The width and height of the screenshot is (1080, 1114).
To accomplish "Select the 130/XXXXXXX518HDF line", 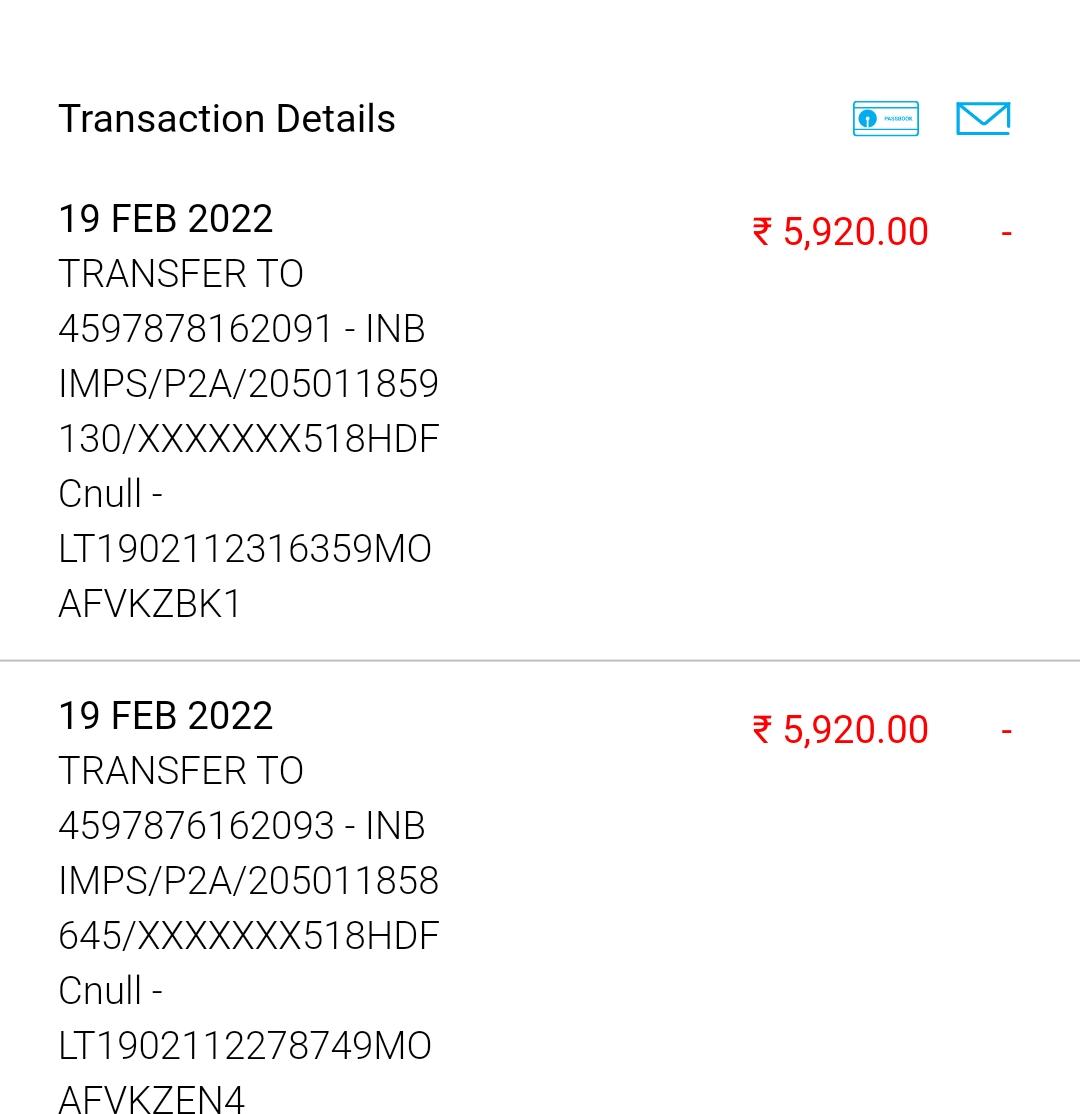I will (x=249, y=439).
